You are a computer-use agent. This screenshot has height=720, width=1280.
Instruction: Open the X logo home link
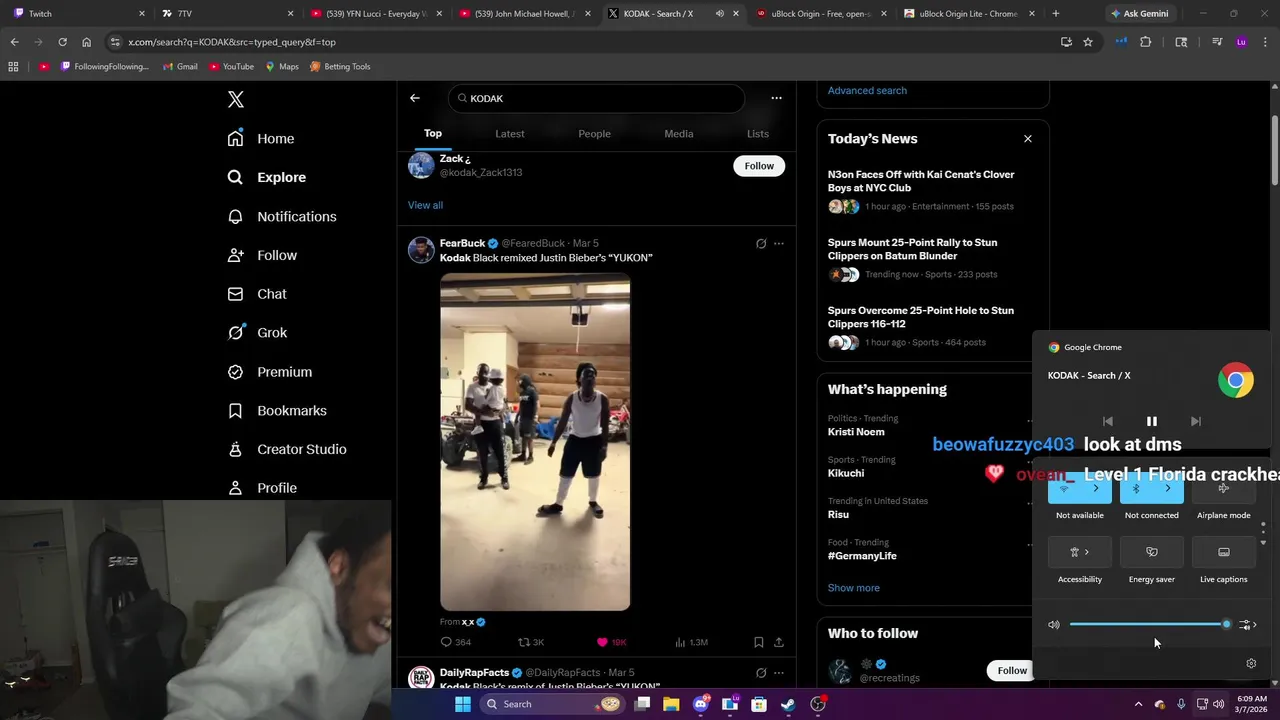tap(236, 99)
